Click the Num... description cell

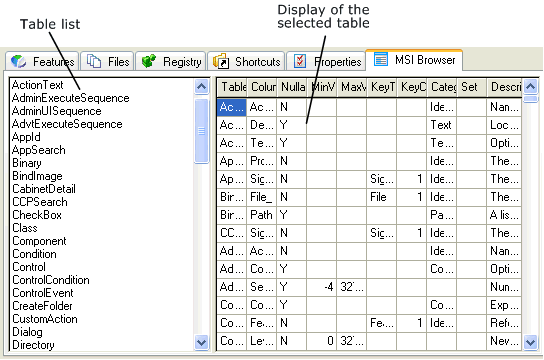504,287
